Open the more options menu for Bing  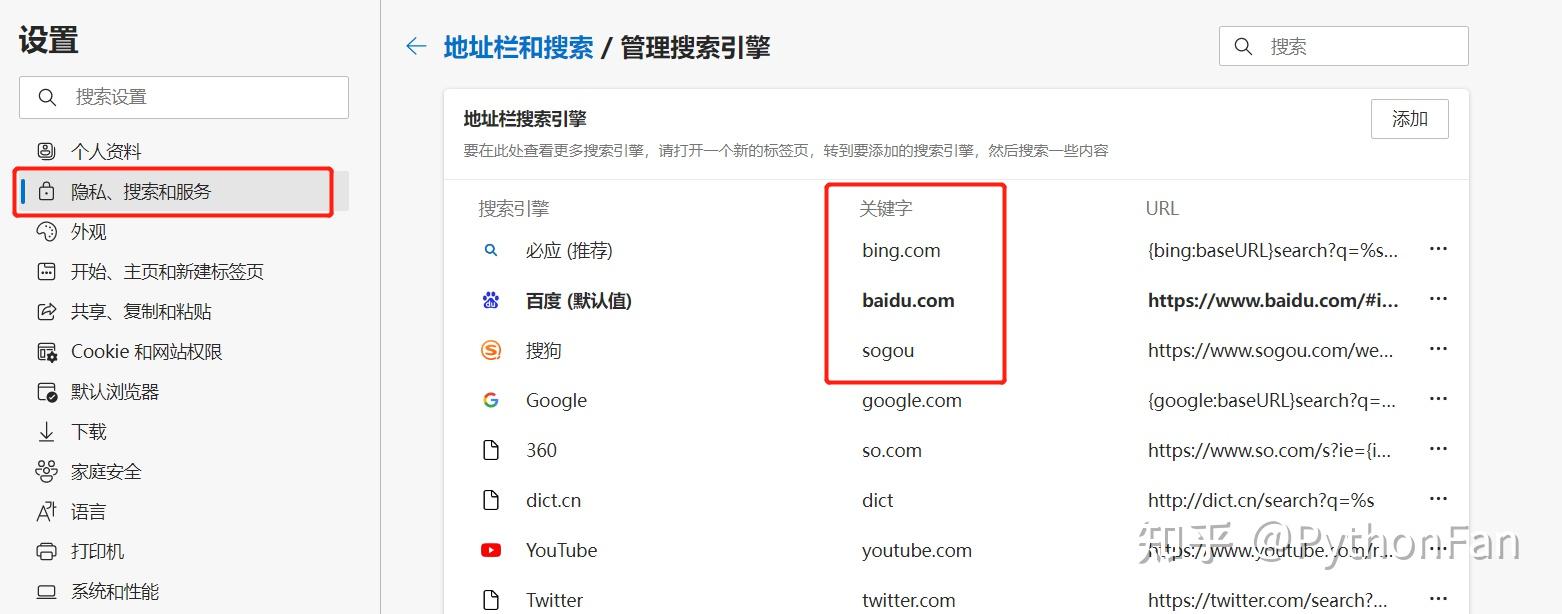click(1438, 250)
